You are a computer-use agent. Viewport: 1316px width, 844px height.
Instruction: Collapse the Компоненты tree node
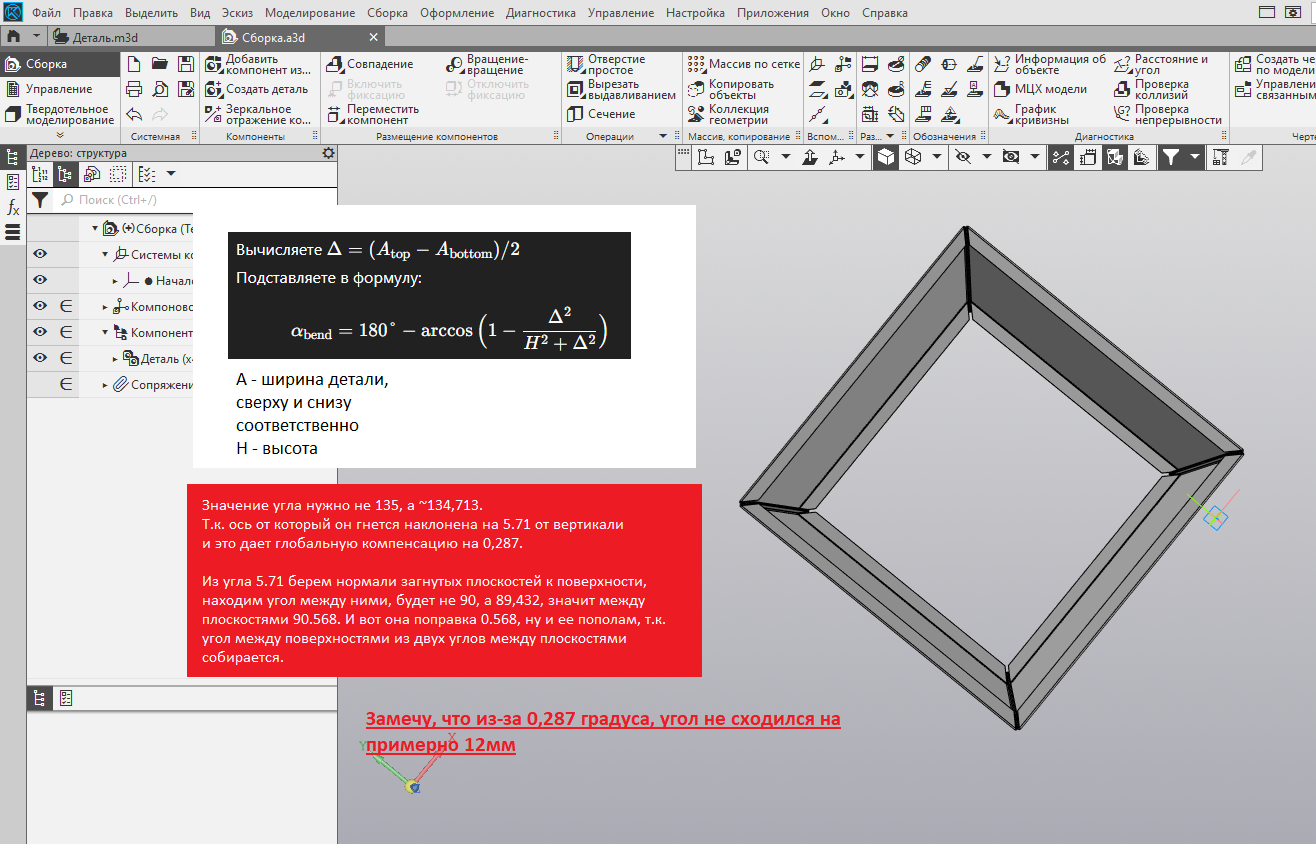[106, 332]
